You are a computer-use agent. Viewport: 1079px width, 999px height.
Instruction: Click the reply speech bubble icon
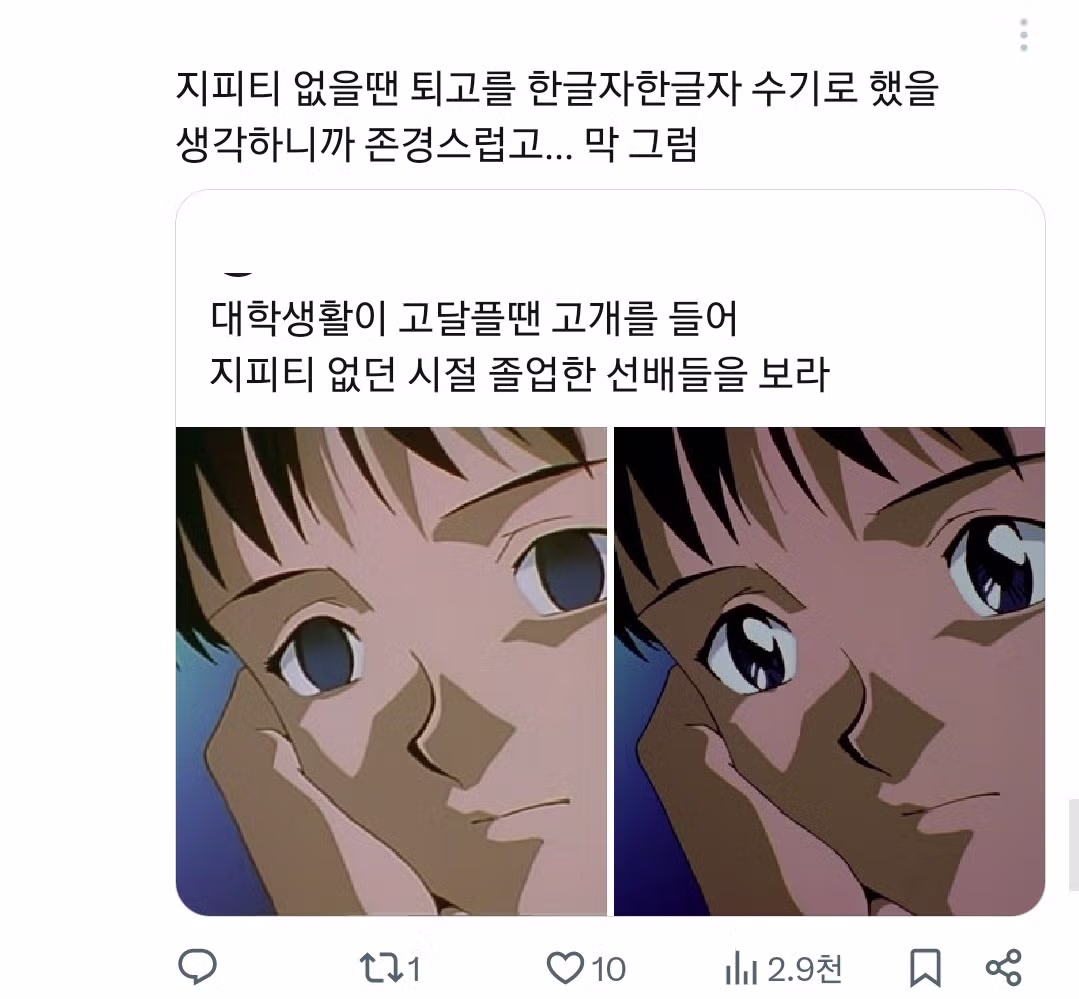[x=197, y=967]
